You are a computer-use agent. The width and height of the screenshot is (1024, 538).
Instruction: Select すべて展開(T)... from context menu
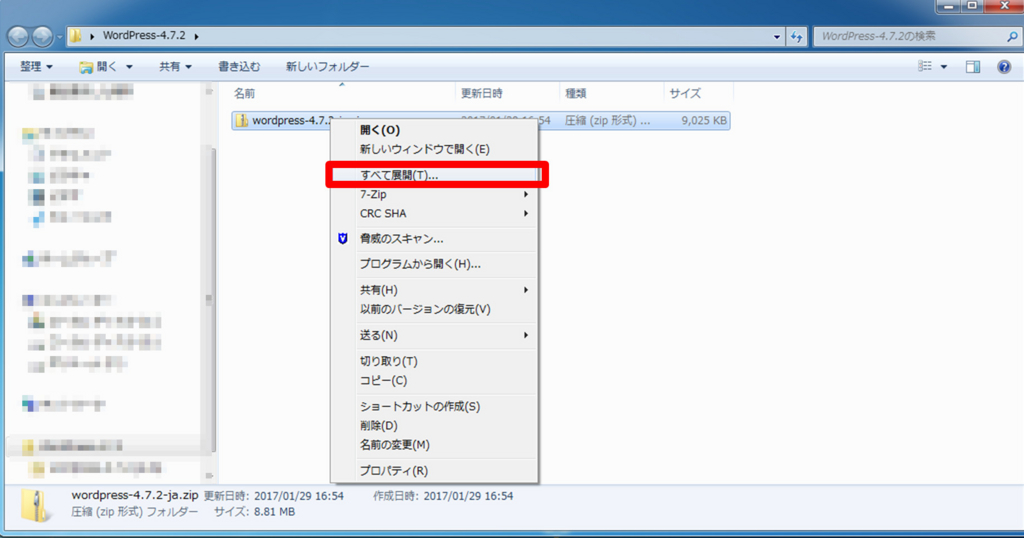[x=434, y=175]
